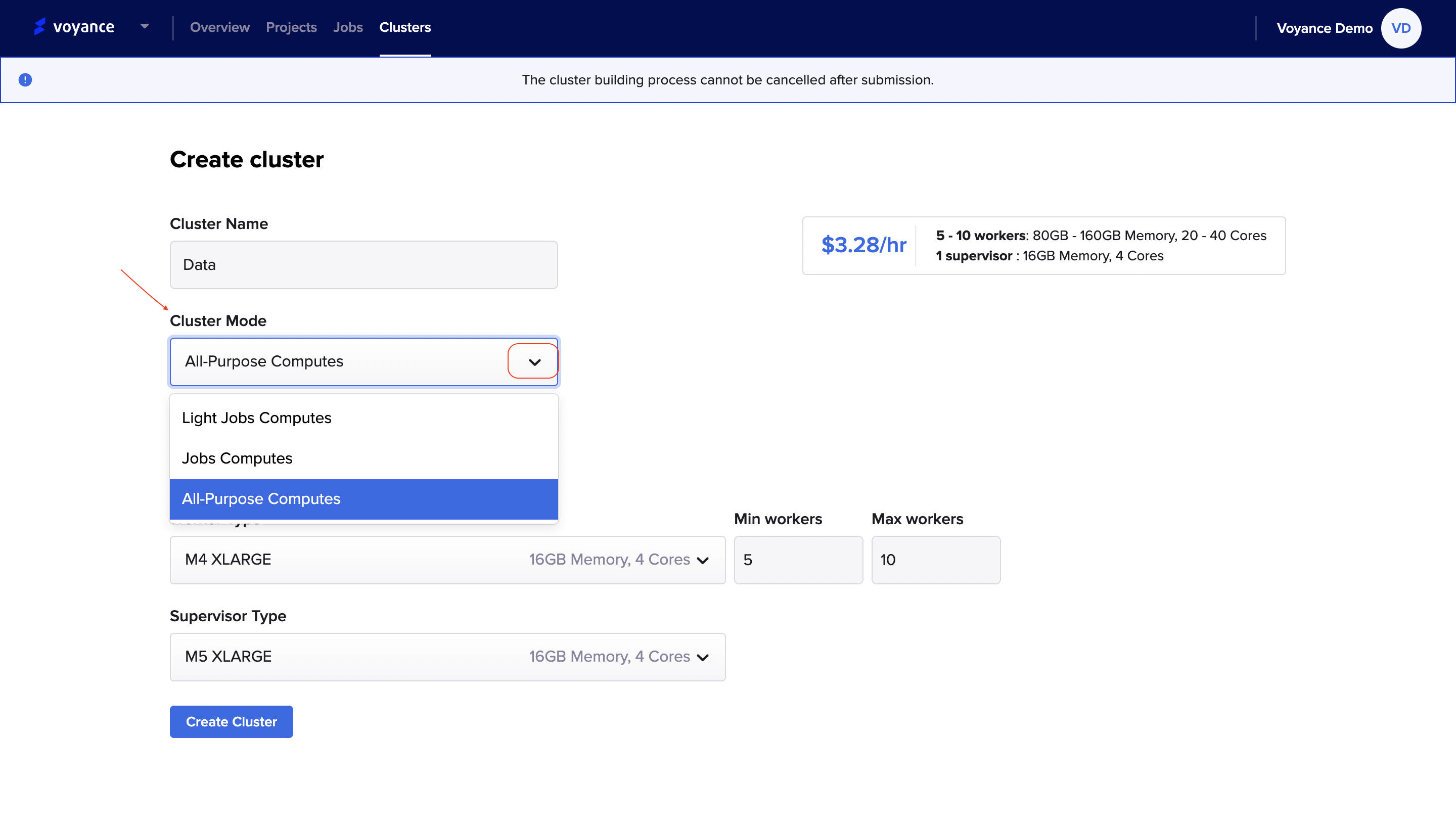Image resolution: width=1456 pixels, height=830 pixels.
Task: Click the $3.28/hr price text
Action: pos(863,245)
